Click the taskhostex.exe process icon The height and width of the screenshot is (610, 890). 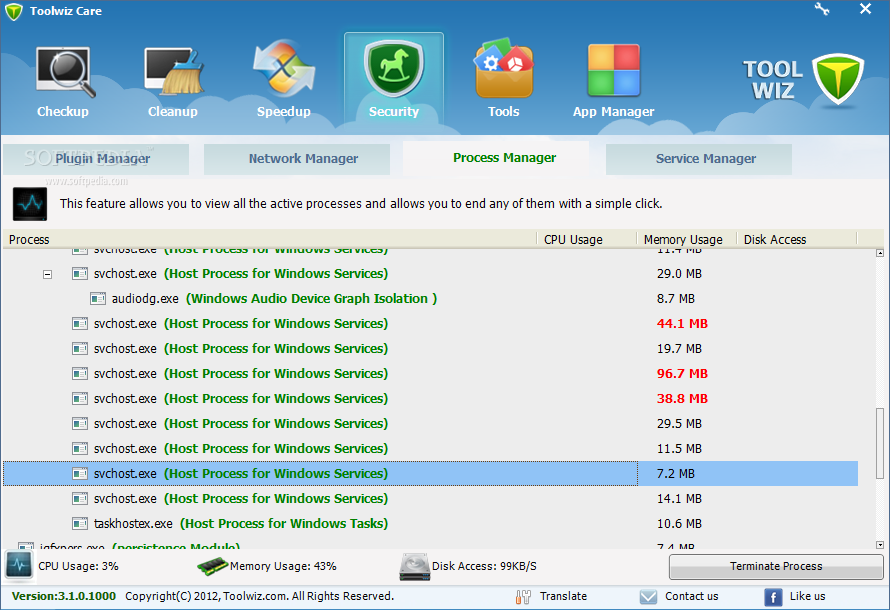[x=80, y=523]
